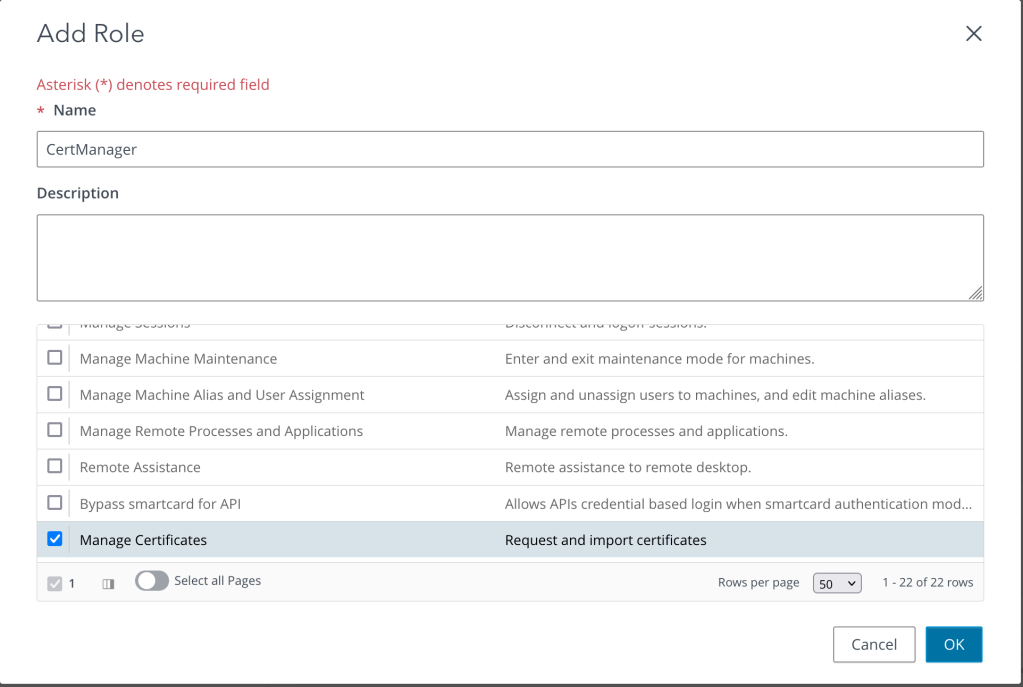
Task: Tick the Manage Remote Processes and Applications checkbox
Action: tap(55, 431)
